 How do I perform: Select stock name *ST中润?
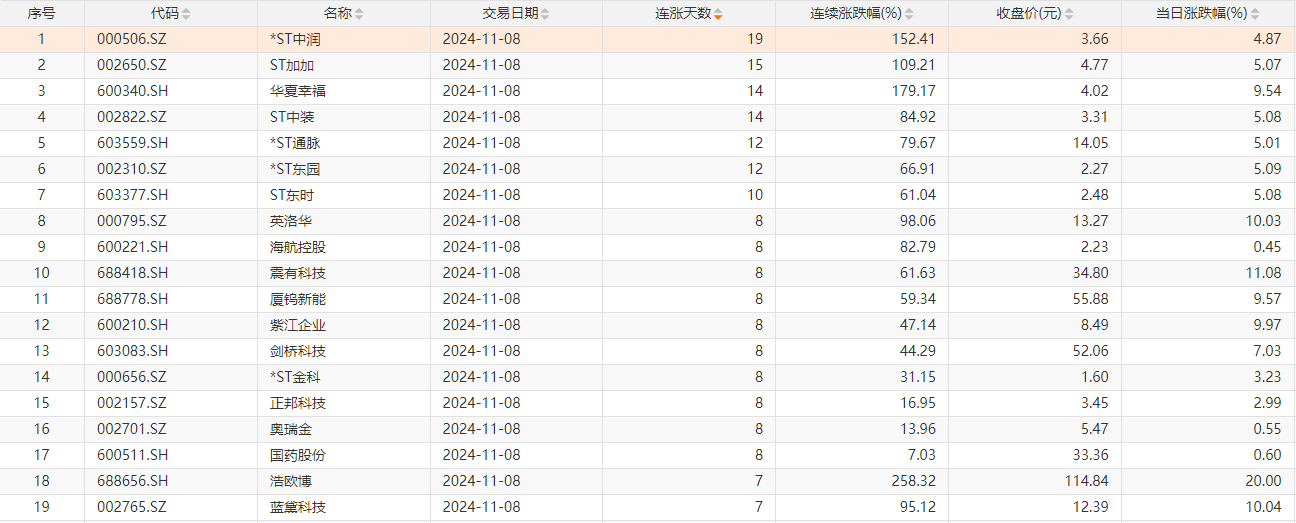296,39
